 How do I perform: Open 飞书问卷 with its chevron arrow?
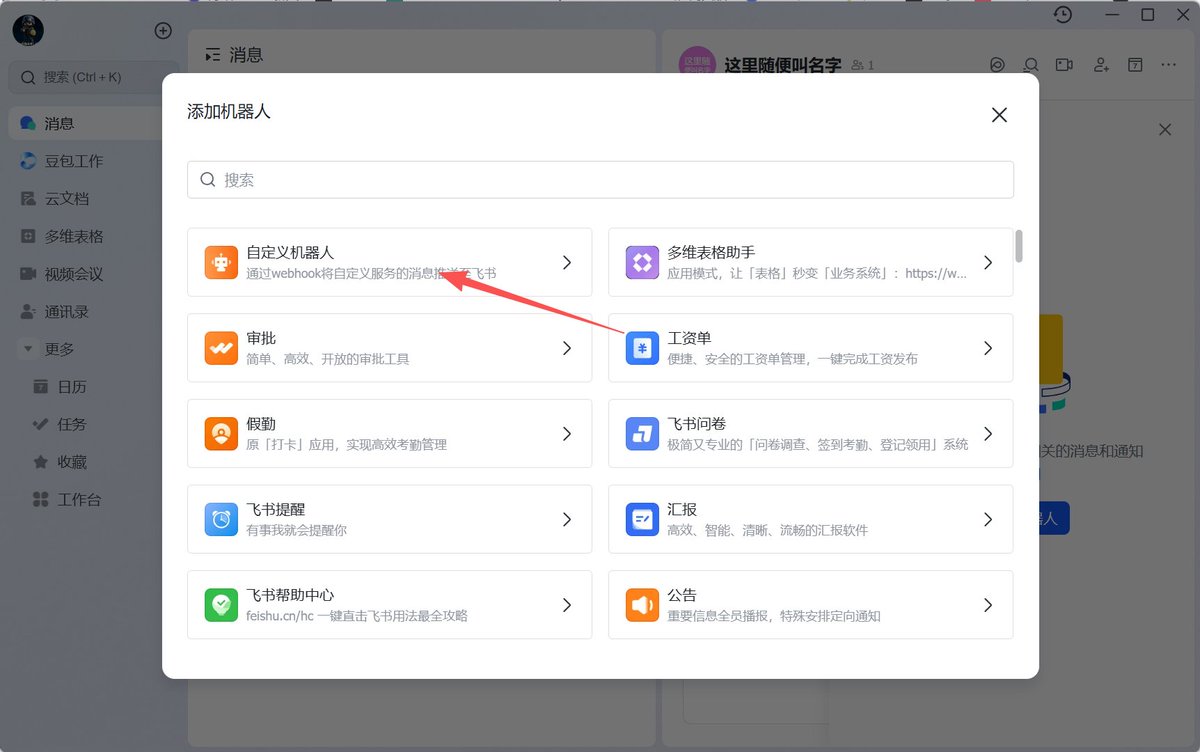[x=988, y=434]
